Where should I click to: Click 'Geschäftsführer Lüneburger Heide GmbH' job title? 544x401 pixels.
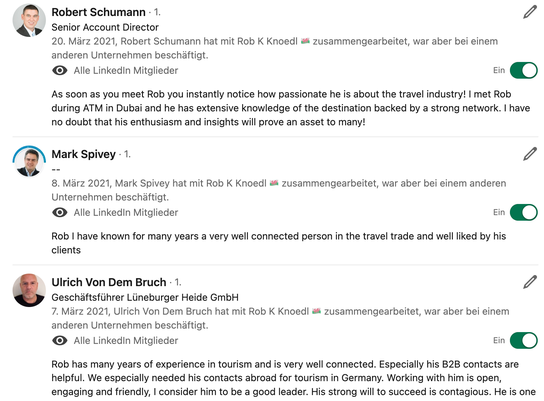pyautogui.click(x=145, y=297)
